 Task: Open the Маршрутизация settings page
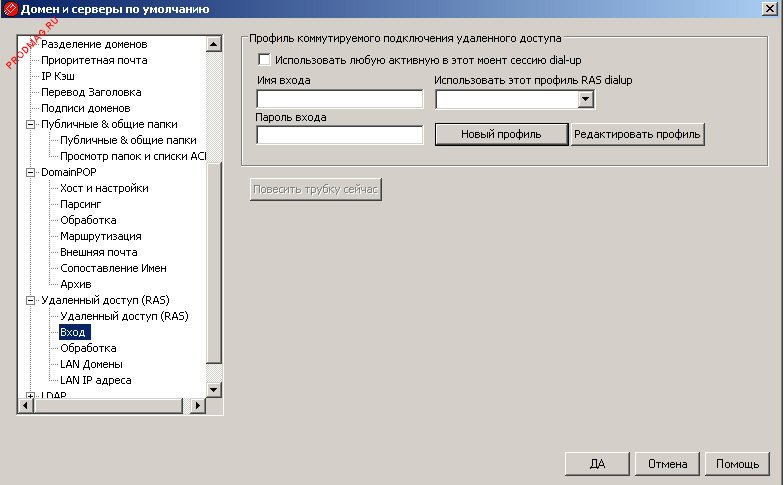(x=100, y=236)
